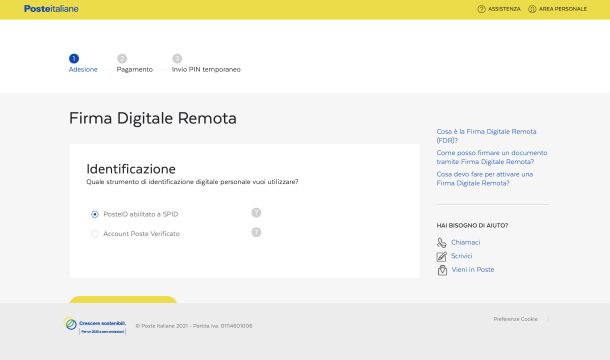
Task: Click the Assistenza question mark icon
Action: [x=481, y=9]
